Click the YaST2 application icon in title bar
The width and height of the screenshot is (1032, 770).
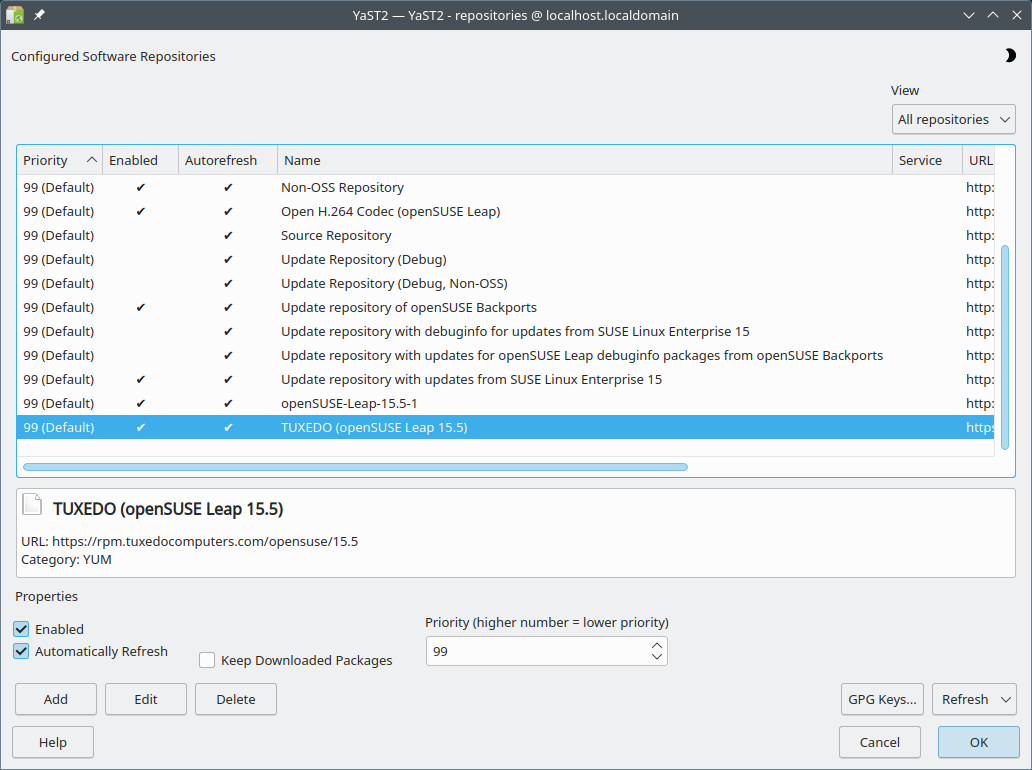click(15, 14)
